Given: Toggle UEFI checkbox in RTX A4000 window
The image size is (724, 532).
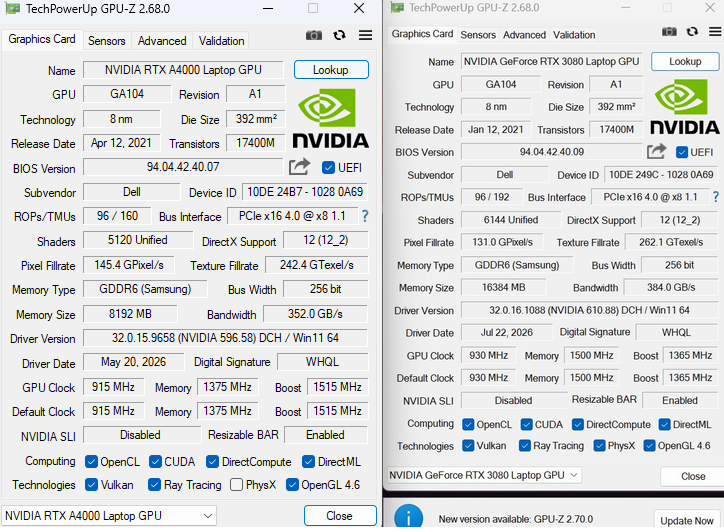Looking at the screenshot, I should coord(328,168).
